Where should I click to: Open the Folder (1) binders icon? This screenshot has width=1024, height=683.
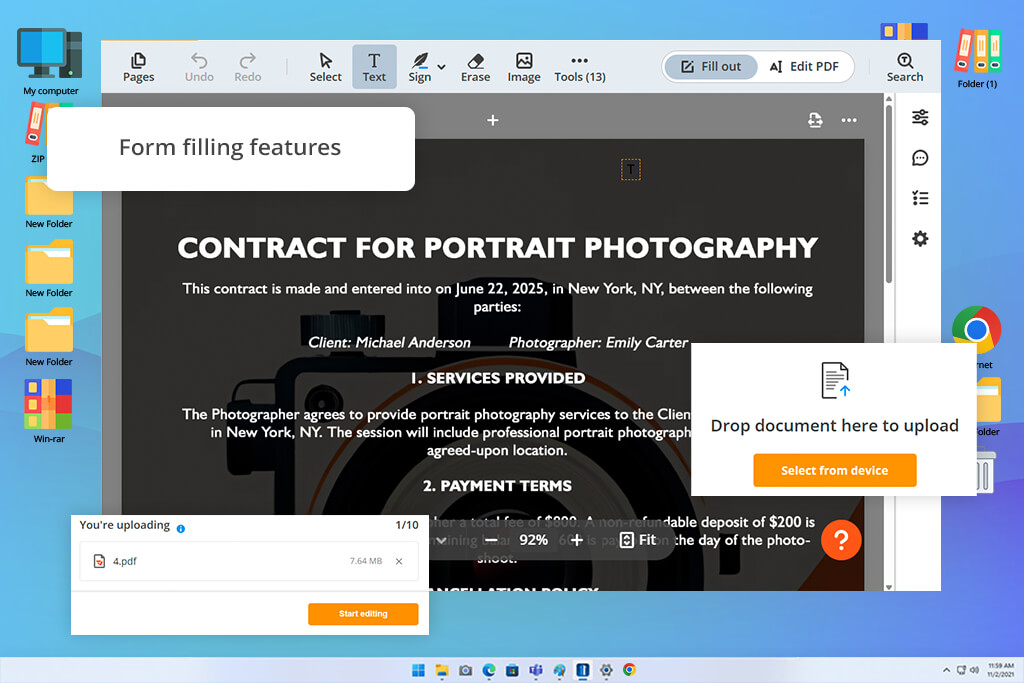click(x=977, y=59)
